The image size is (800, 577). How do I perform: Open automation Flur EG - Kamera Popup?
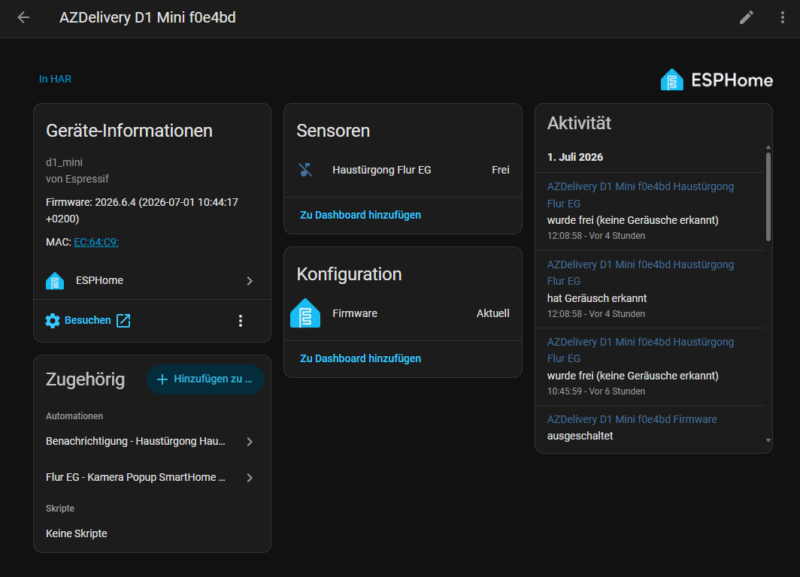(135, 478)
